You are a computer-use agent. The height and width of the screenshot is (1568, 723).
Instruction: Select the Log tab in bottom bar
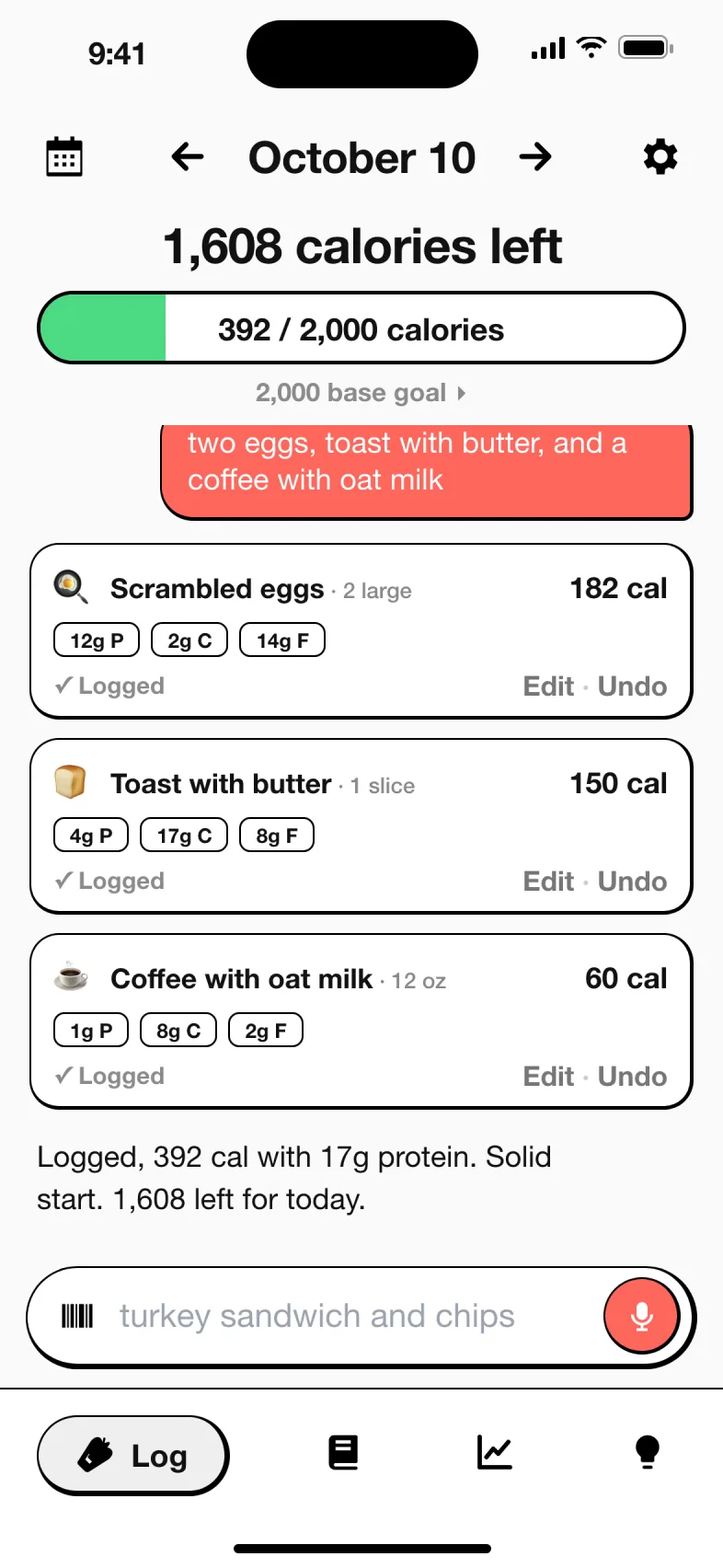pyautogui.click(x=132, y=1455)
